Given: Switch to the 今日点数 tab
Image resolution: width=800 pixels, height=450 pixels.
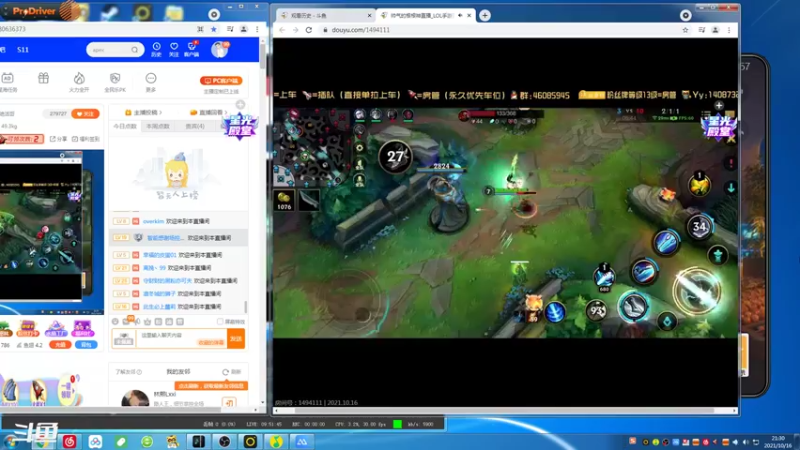Looking at the screenshot, I should (125, 126).
